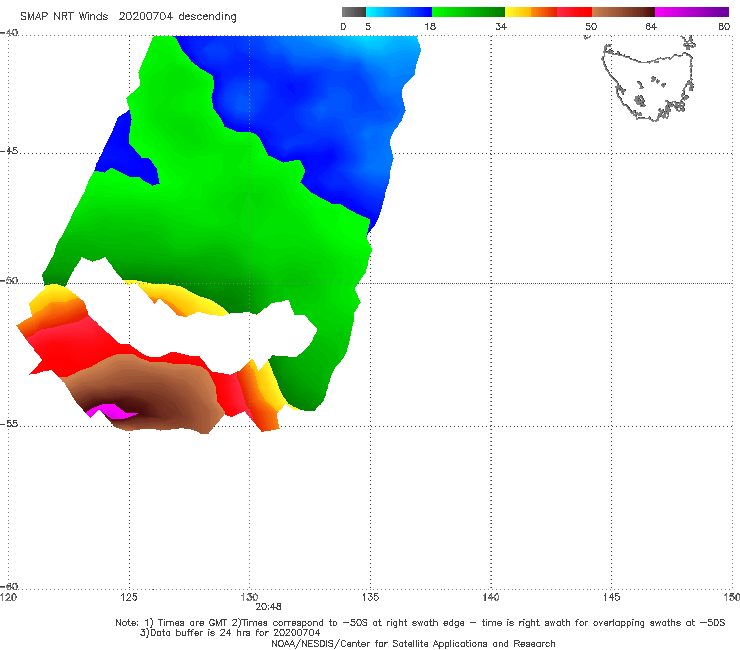The width and height of the screenshot is (740, 650).
Task: Click the latitude axis label '-60'
Action: [x=9, y=587]
